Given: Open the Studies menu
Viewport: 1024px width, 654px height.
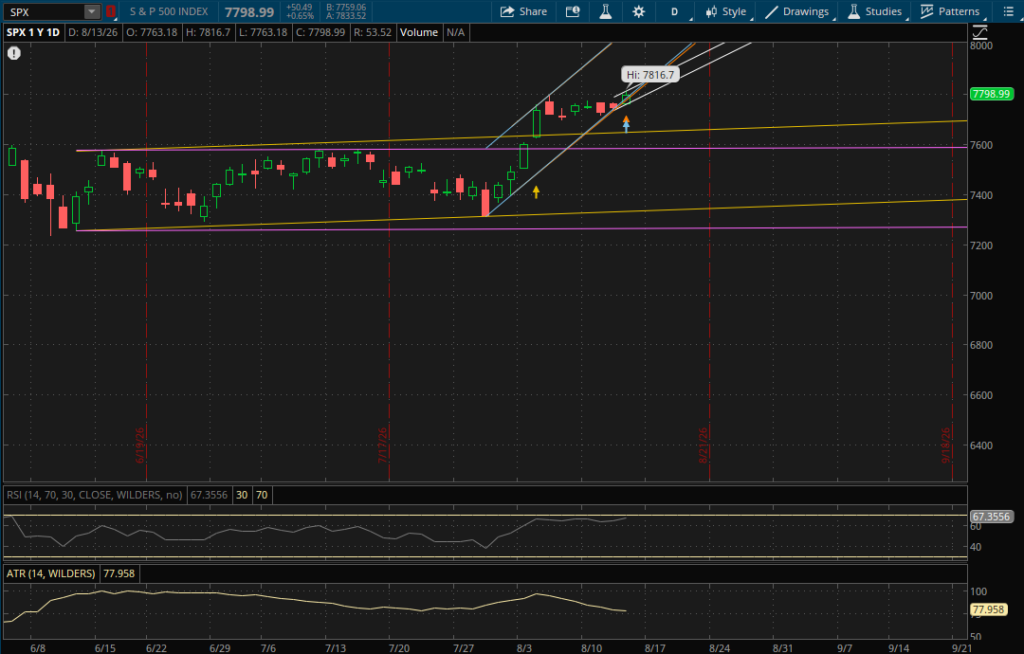Looking at the screenshot, I should point(874,12).
